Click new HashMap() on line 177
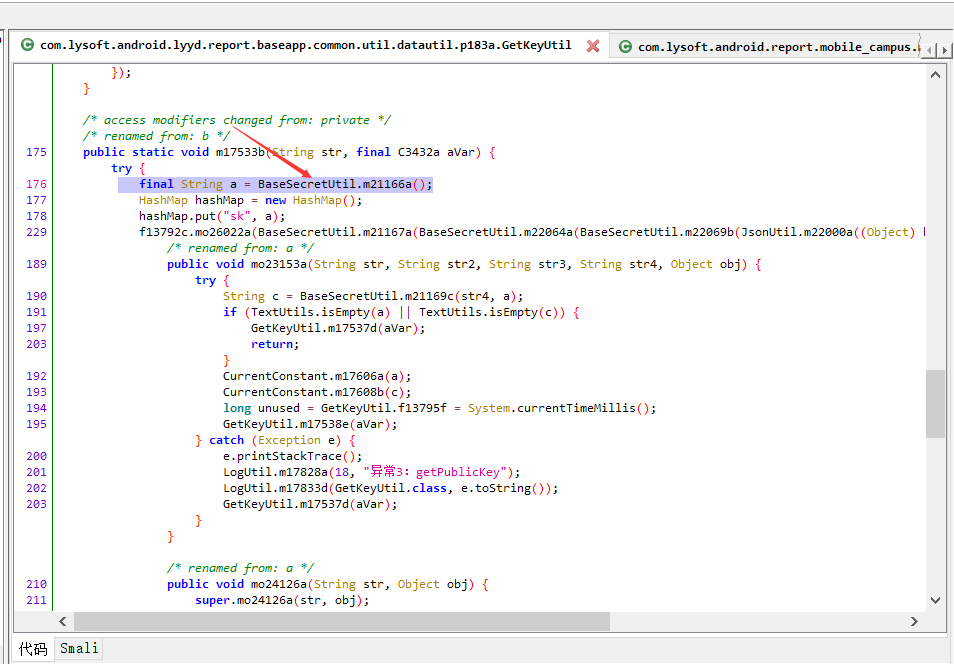This screenshot has width=954, height=664. (313, 200)
